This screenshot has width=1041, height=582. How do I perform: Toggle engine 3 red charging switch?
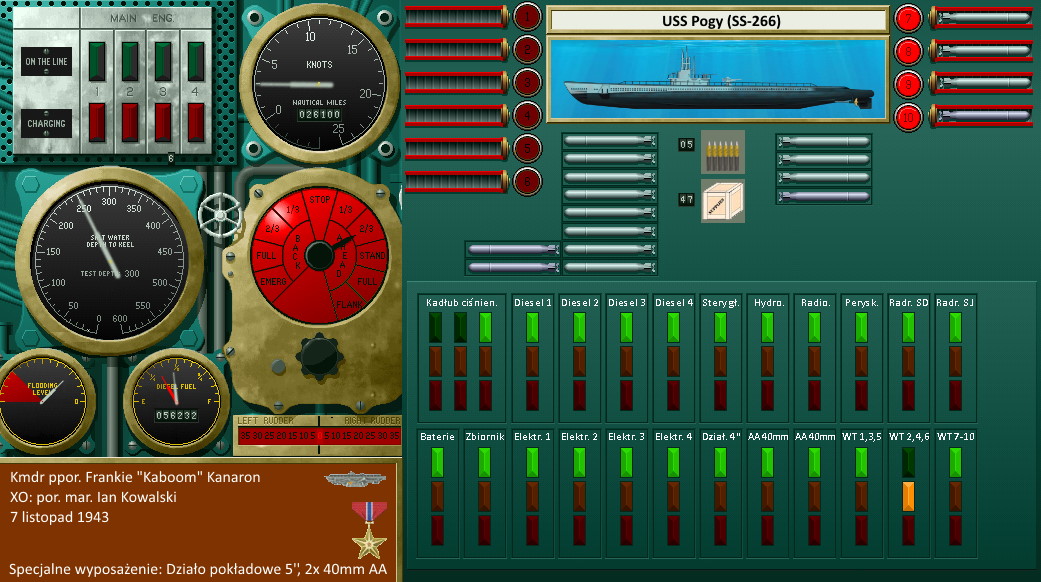pos(163,122)
